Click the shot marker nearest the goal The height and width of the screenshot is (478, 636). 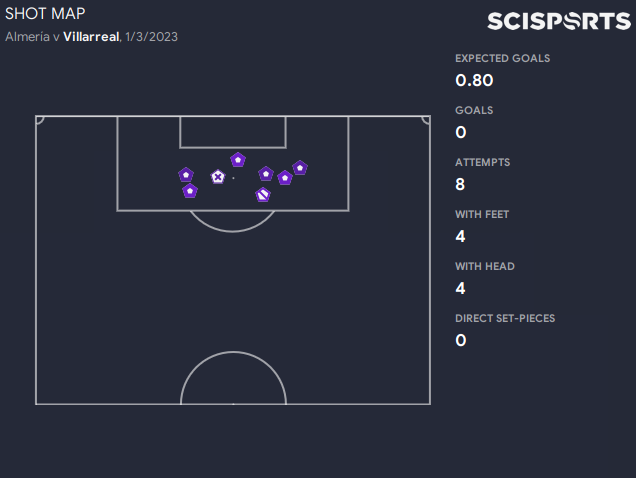pyautogui.click(x=238, y=159)
